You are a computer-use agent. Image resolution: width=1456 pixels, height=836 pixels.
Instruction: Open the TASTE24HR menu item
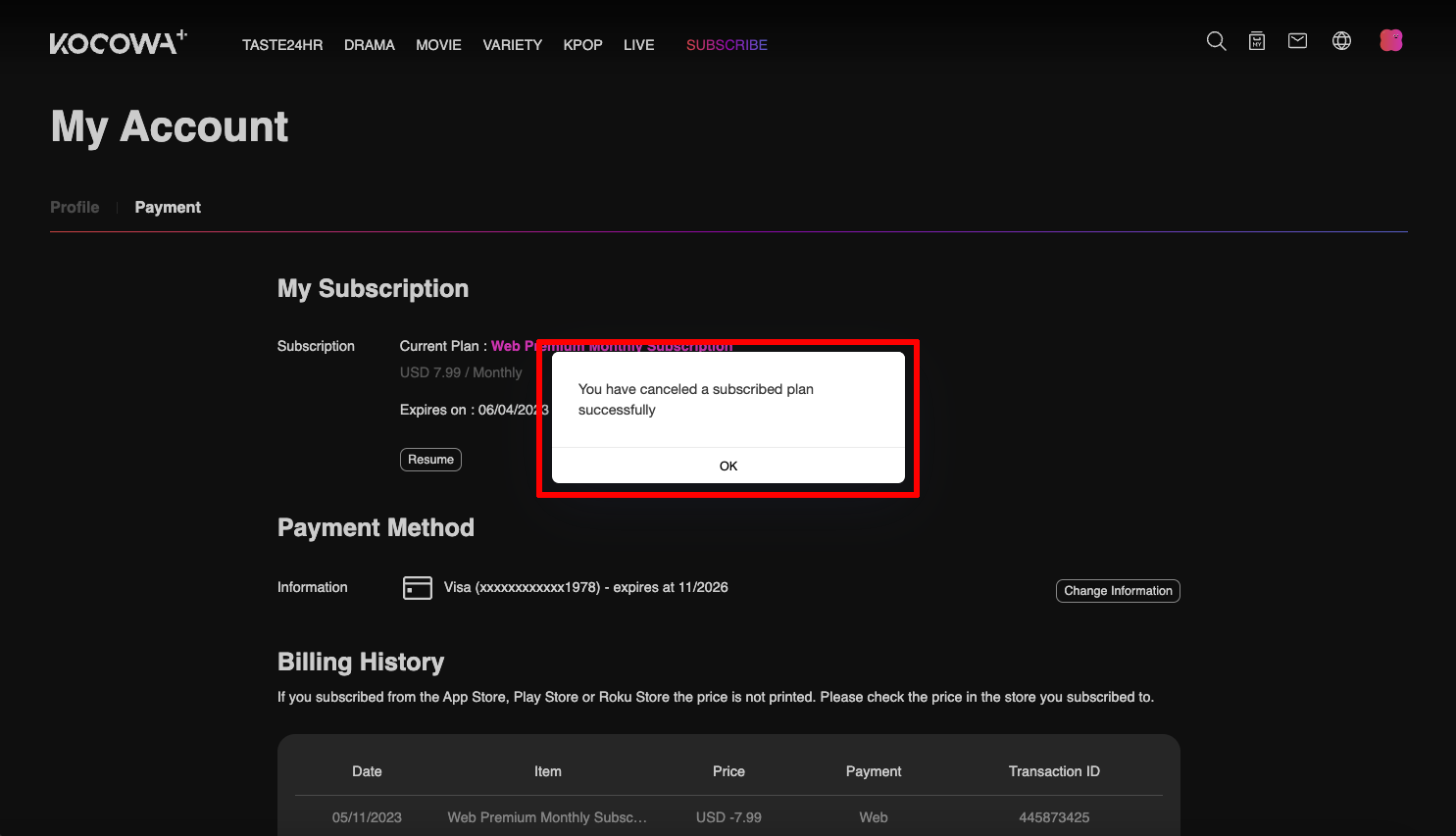click(x=282, y=45)
